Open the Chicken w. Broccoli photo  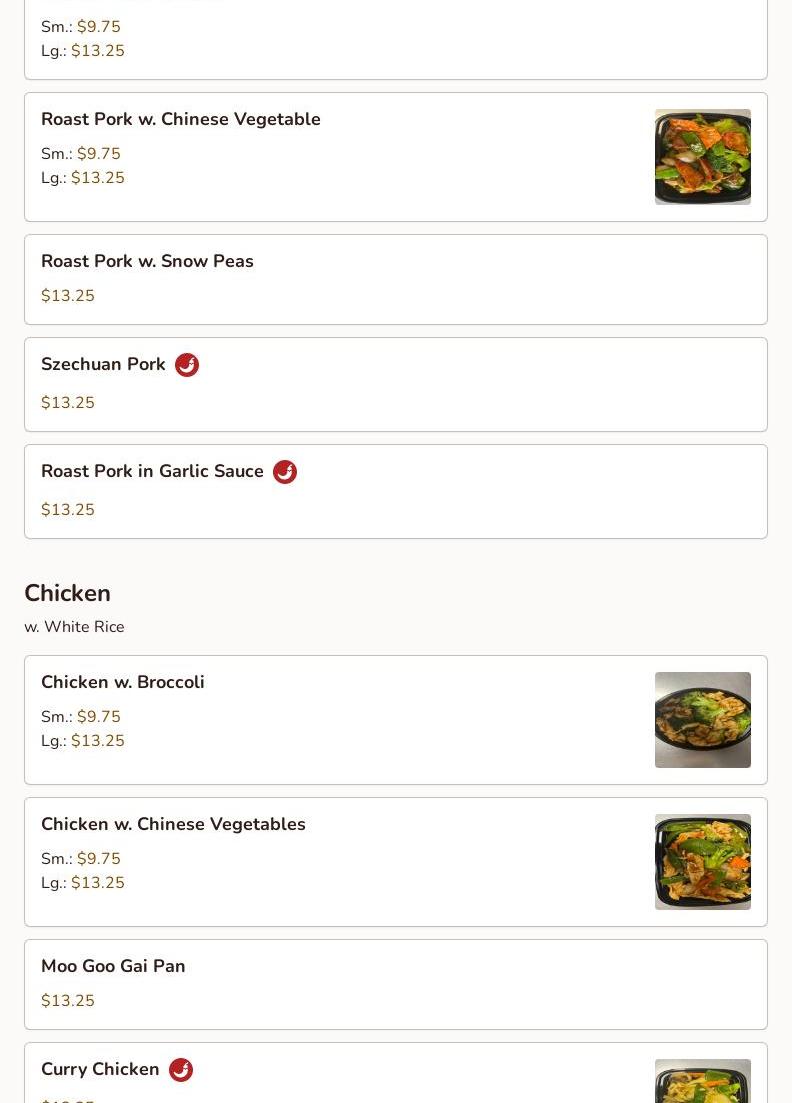(703, 720)
